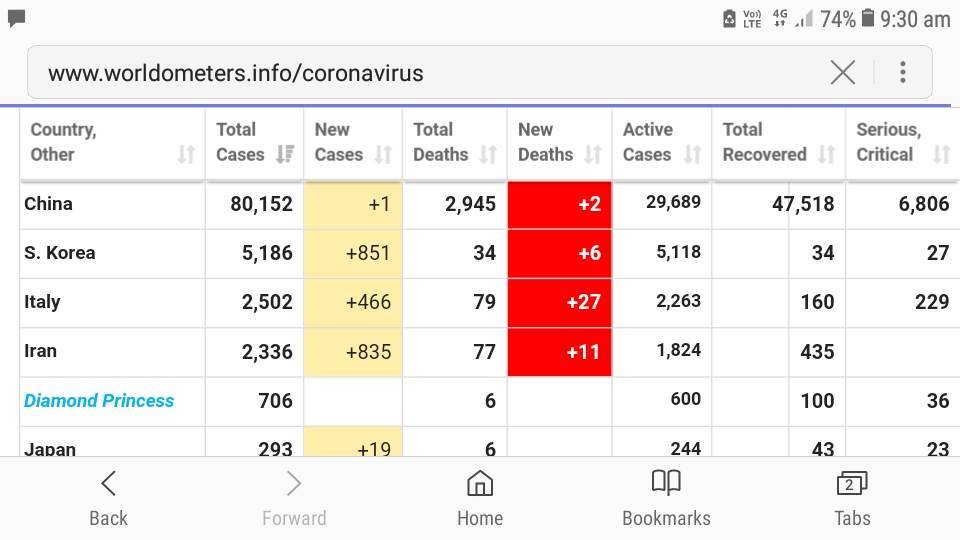Sort by Country, Other column header
The width and height of the screenshot is (960, 540).
pos(186,154)
